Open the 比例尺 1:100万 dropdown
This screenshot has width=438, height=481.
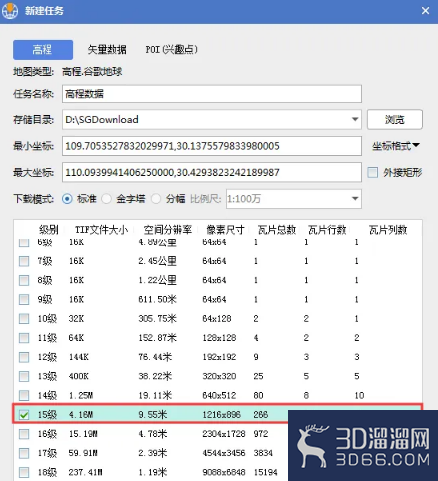(294, 199)
